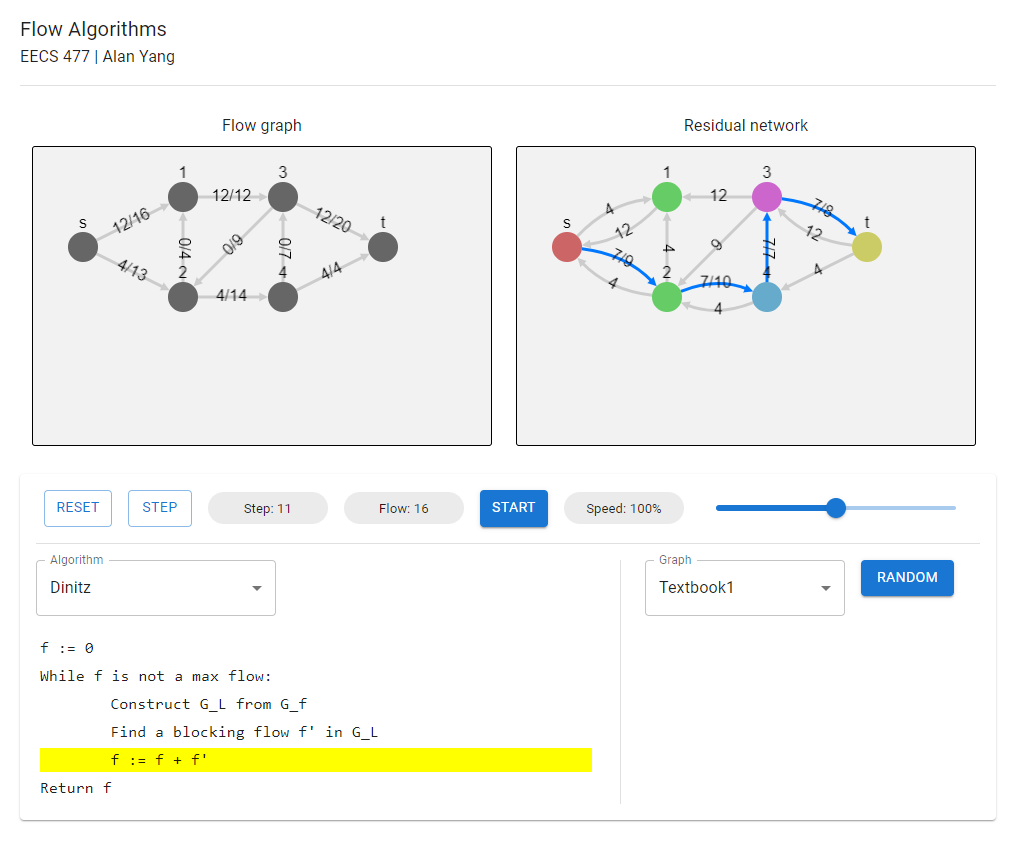Click the Flow: 16 indicator

[403, 508]
